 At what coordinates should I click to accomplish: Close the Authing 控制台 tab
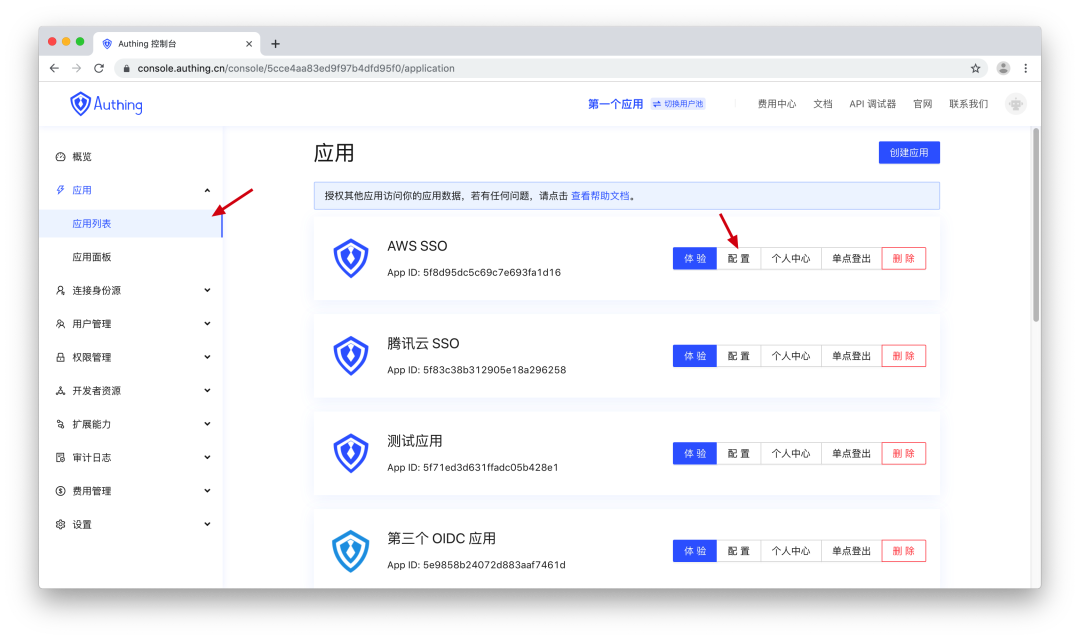(249, 43)
